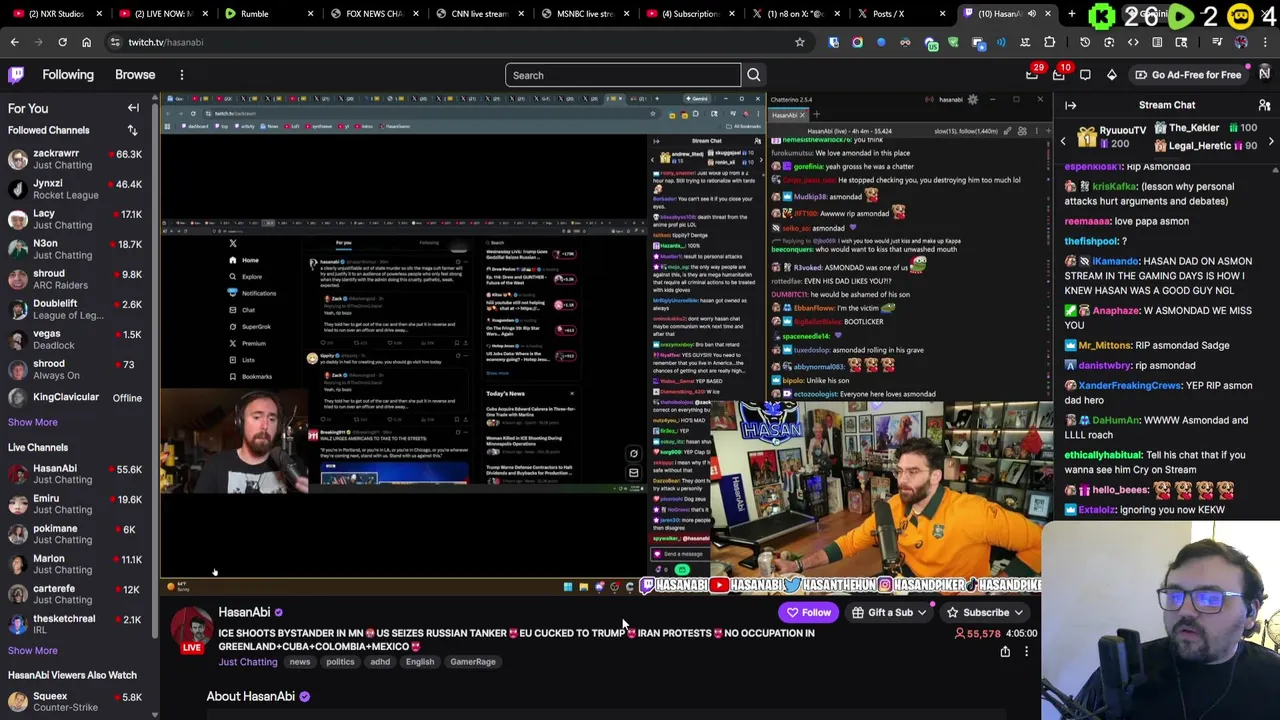This screenshot has width=1280, height=720.
Task: Open Lacy channel in sidebar
Action: coord(76,219)
